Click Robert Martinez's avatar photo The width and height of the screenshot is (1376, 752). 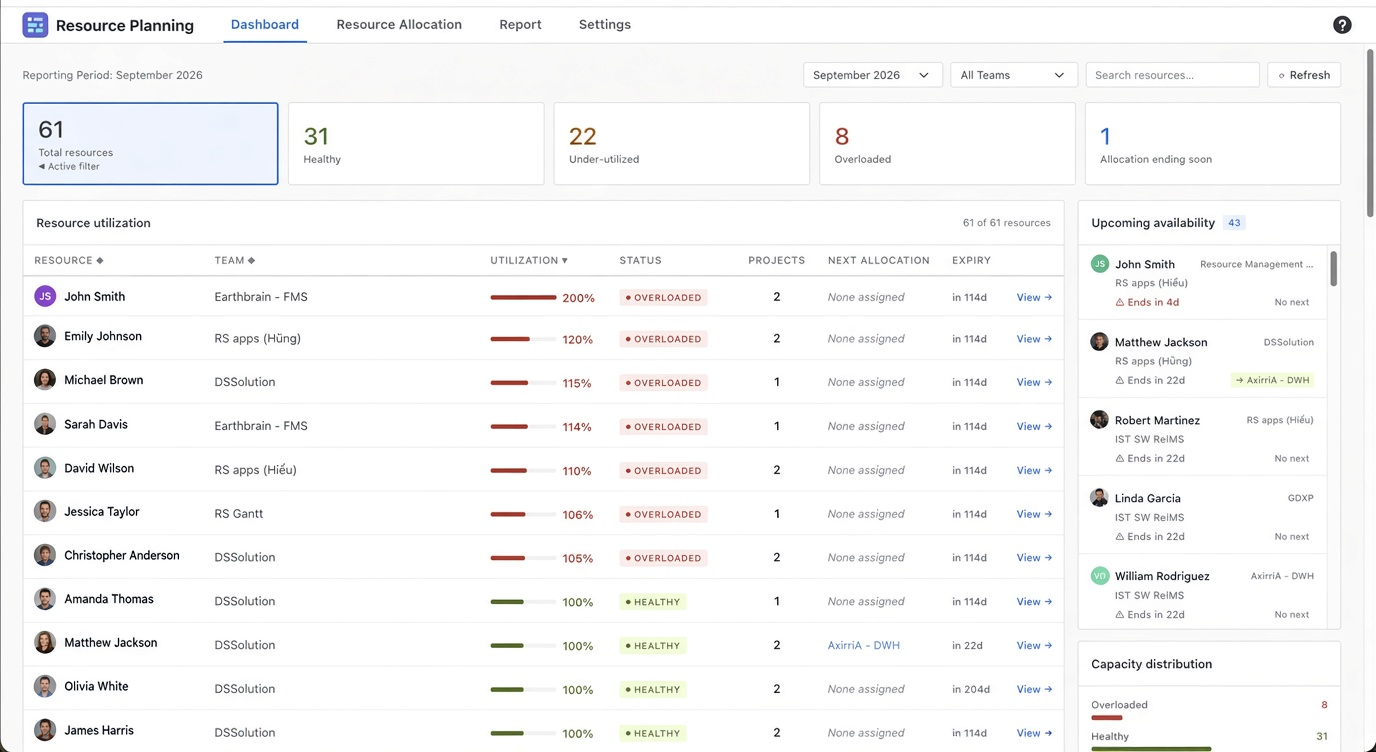(x=1099, y=420)
